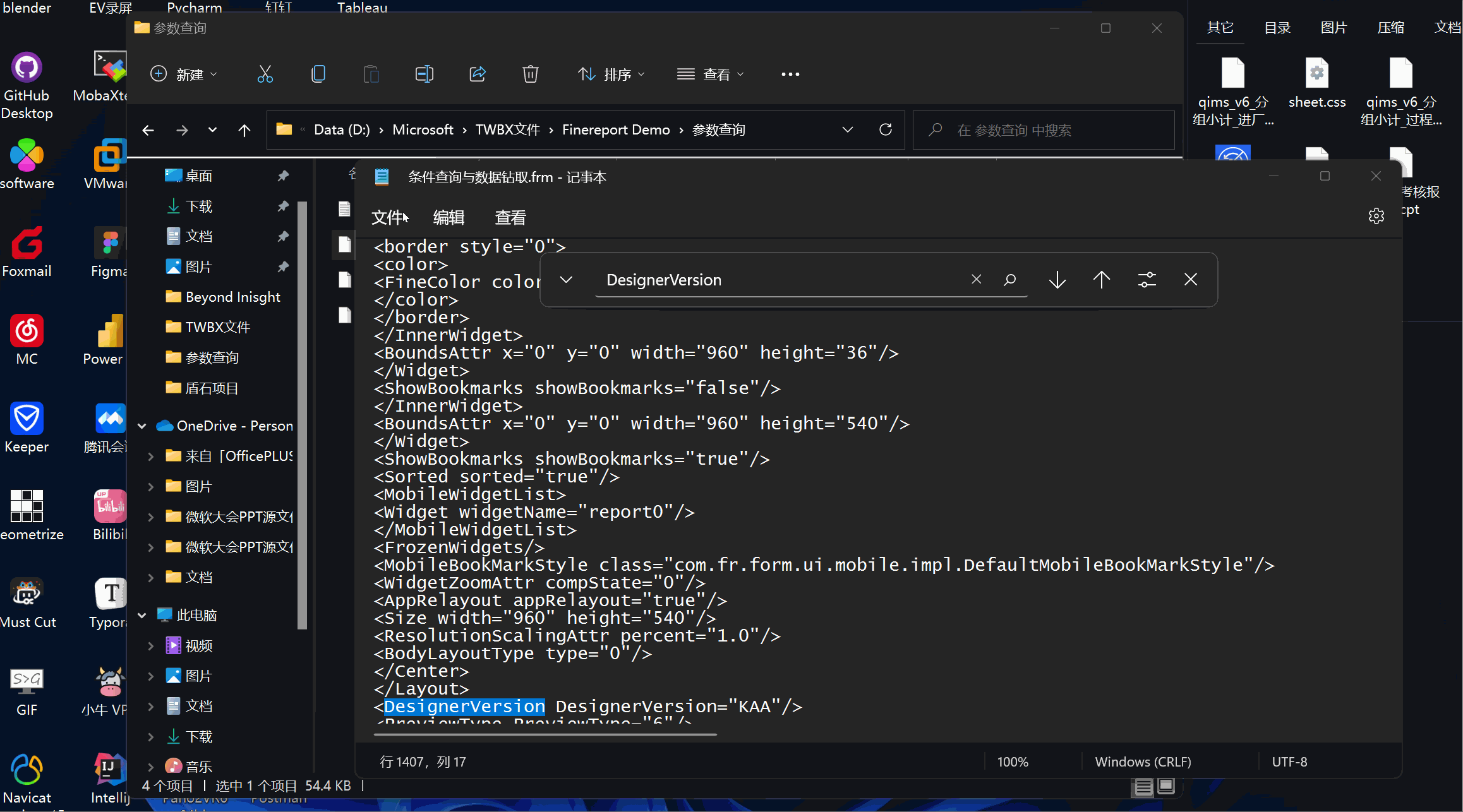Screen dimensions: 1463x812
Task: Expand the replace chevron in find bar
Action: point(566,280)
